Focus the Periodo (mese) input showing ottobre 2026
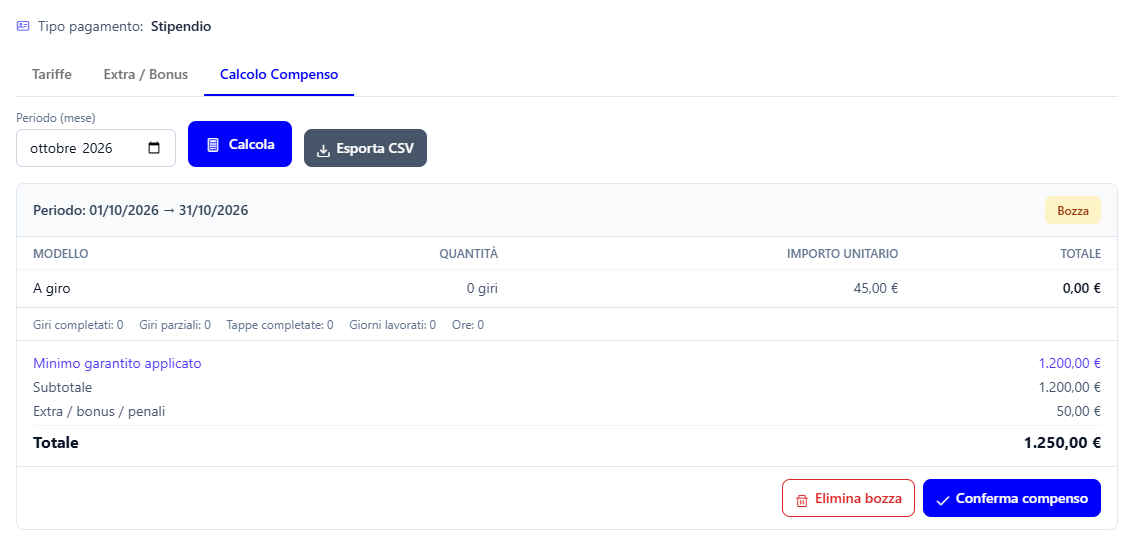Screen dimensions: 1134x546 (x=95, y=148)
